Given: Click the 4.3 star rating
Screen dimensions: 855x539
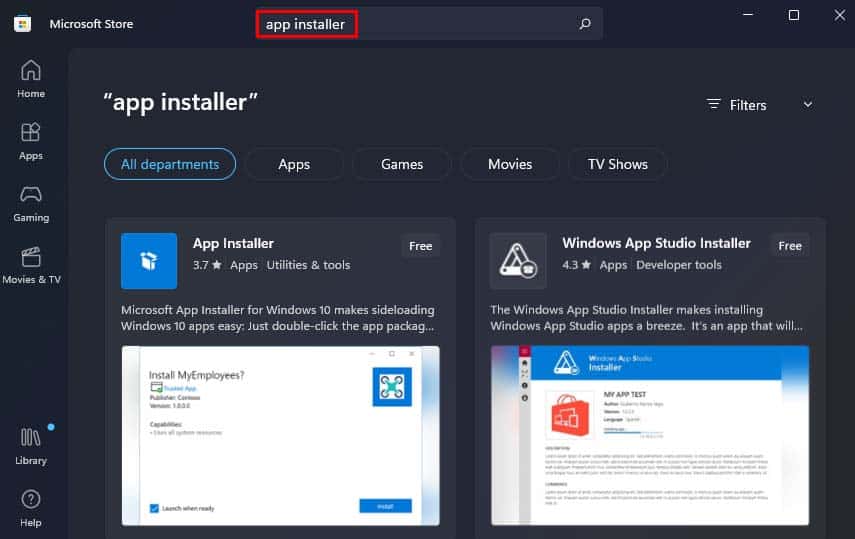Looking at the screenshot, I should (x=576, y=265).
